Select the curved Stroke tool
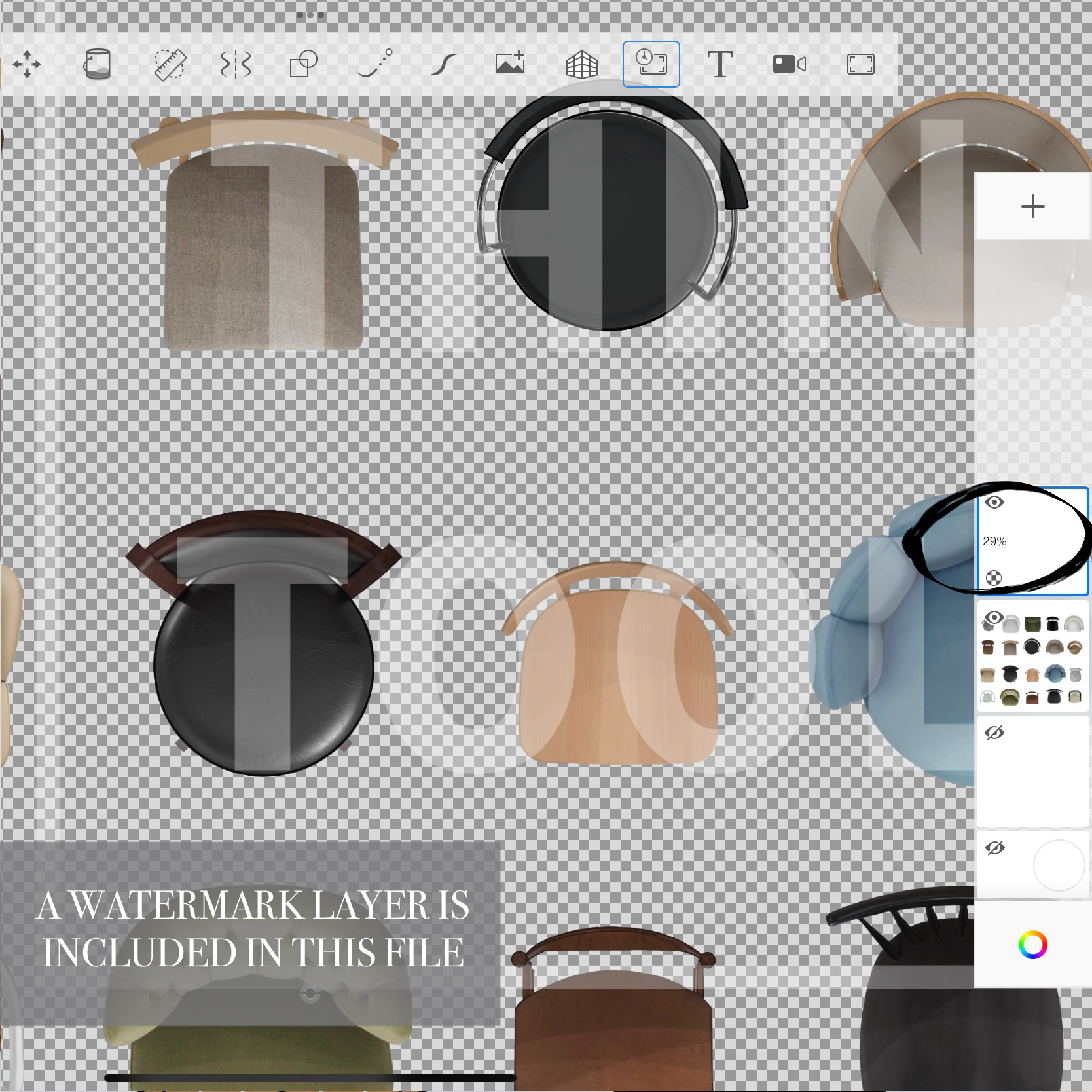This screenshot has height=1092, width=1092. [443, 64]
